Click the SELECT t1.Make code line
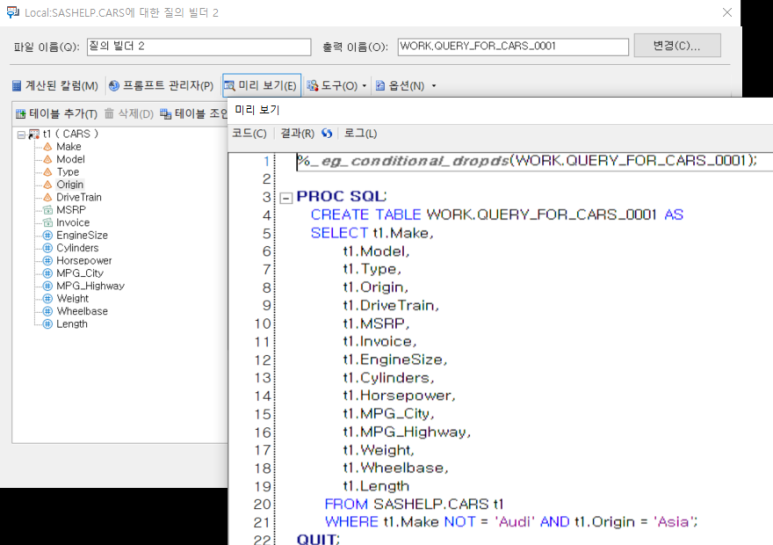The image size is (773, 545). point(372,233)
